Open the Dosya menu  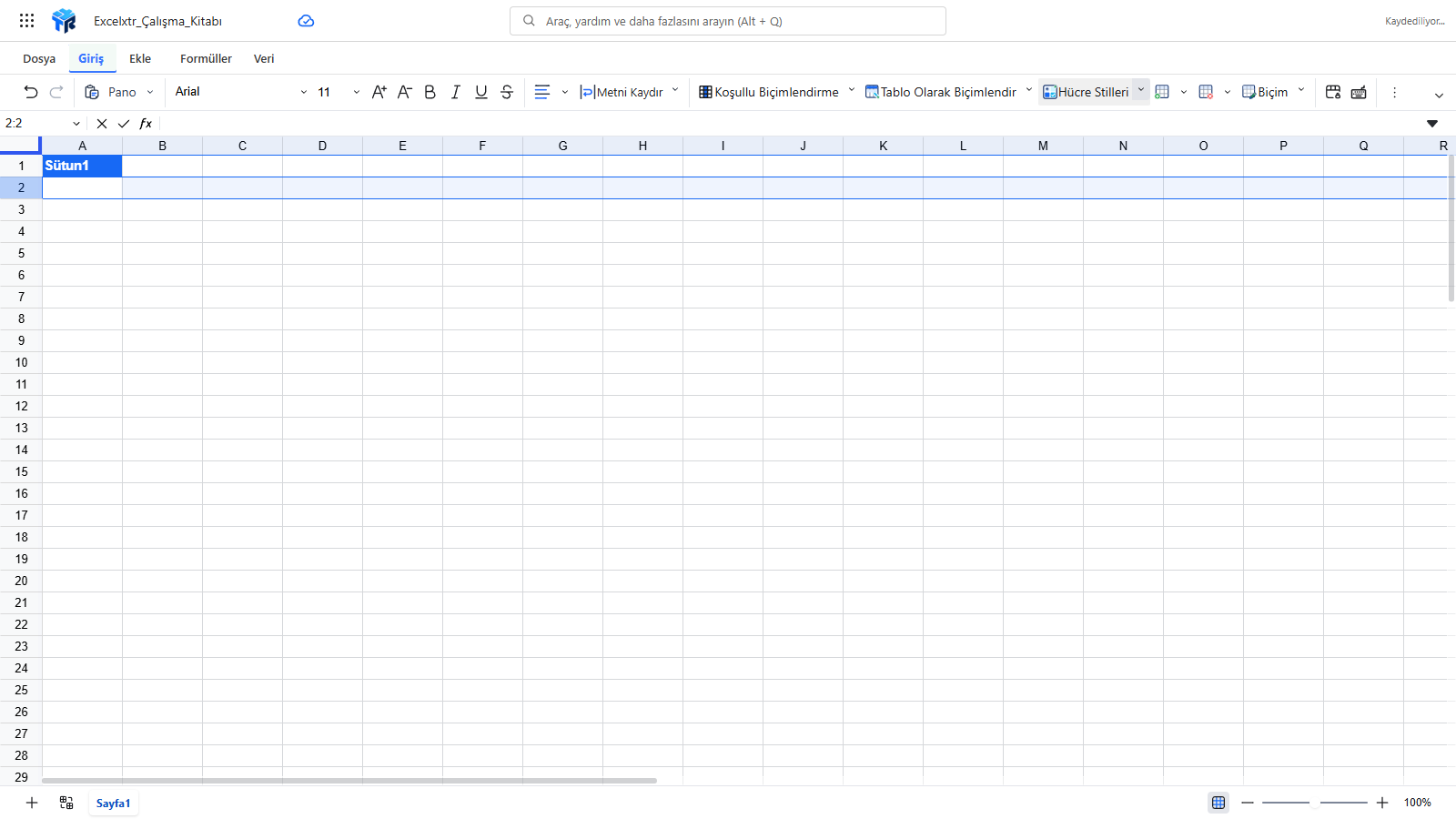tap(39, 58)
